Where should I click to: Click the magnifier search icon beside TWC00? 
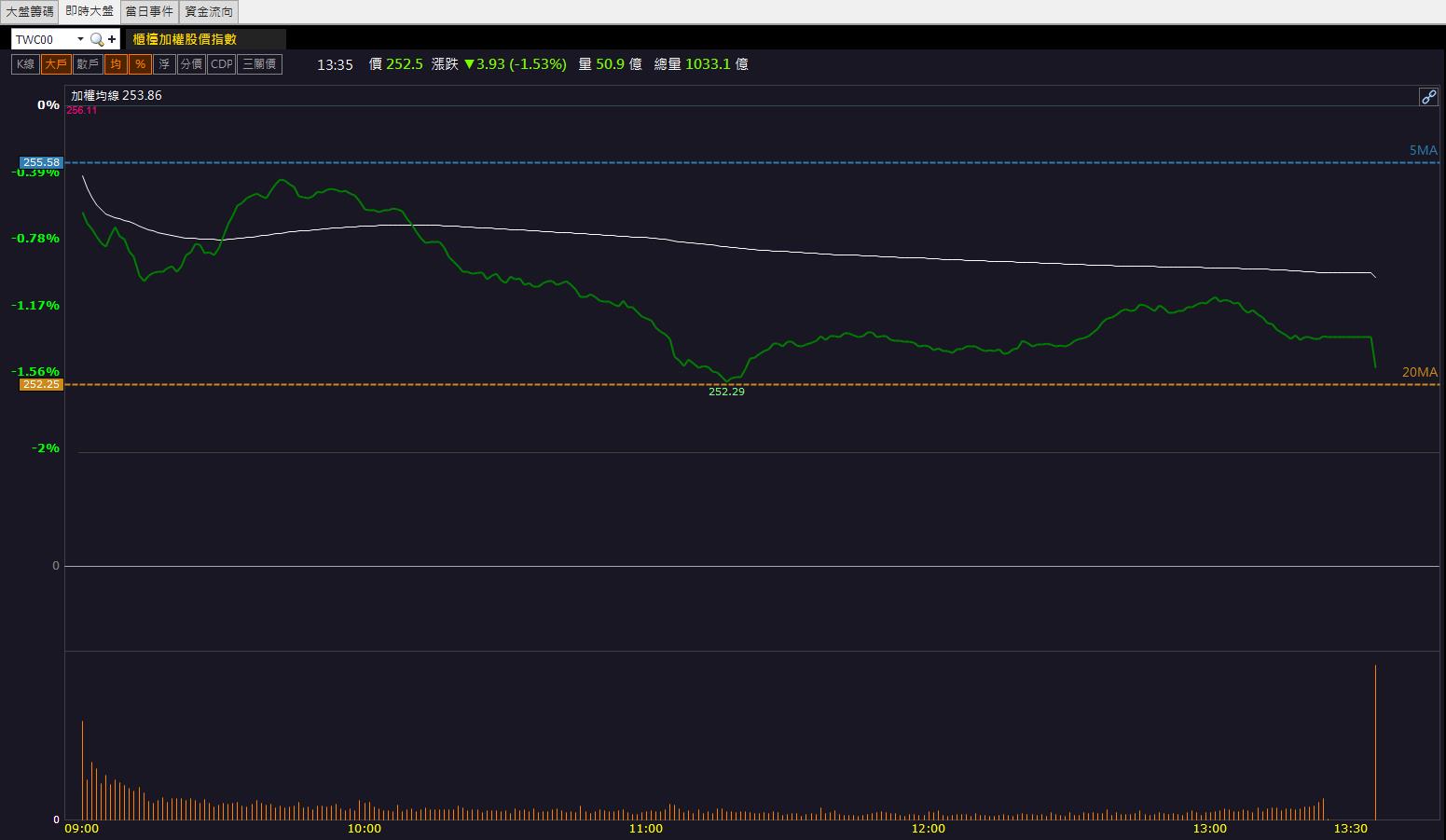[96, 39]
